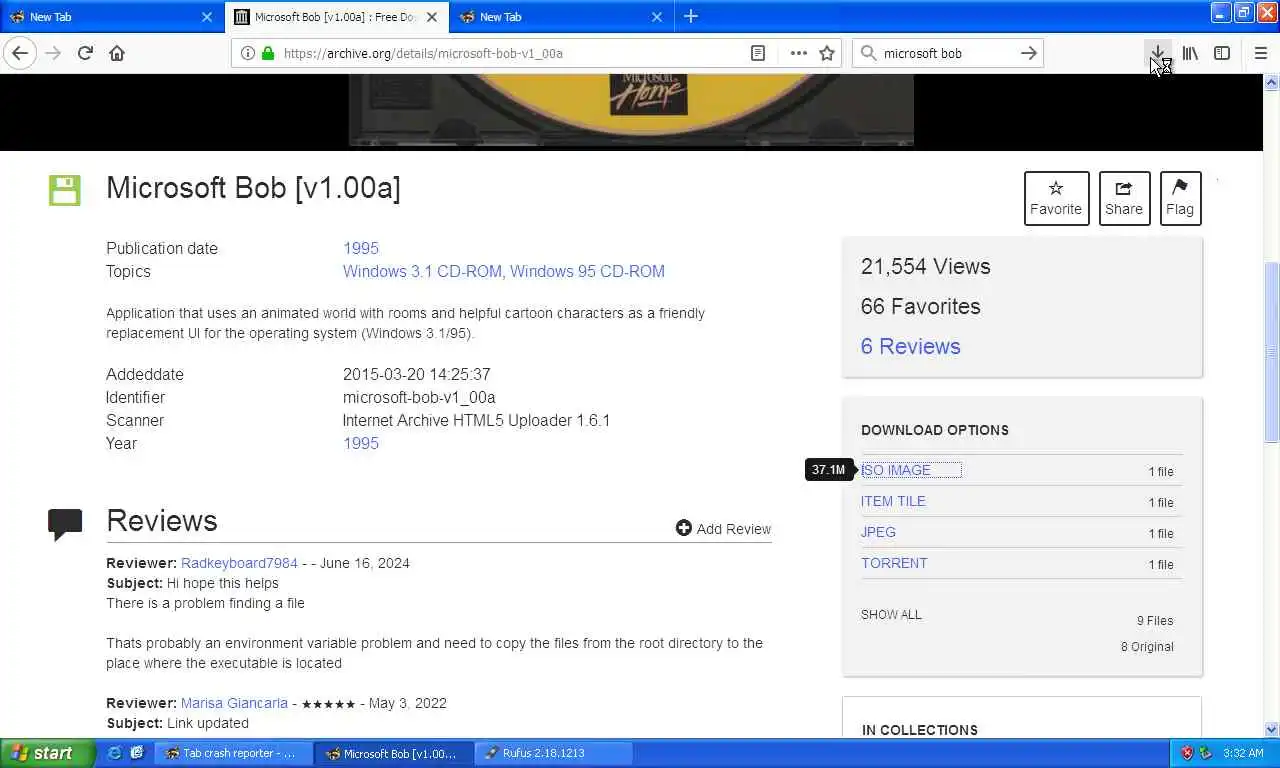This screenshot has height=768, width=1280.
Task: Switch to the Microsoft Bob tab
Action: pos(335,17)
